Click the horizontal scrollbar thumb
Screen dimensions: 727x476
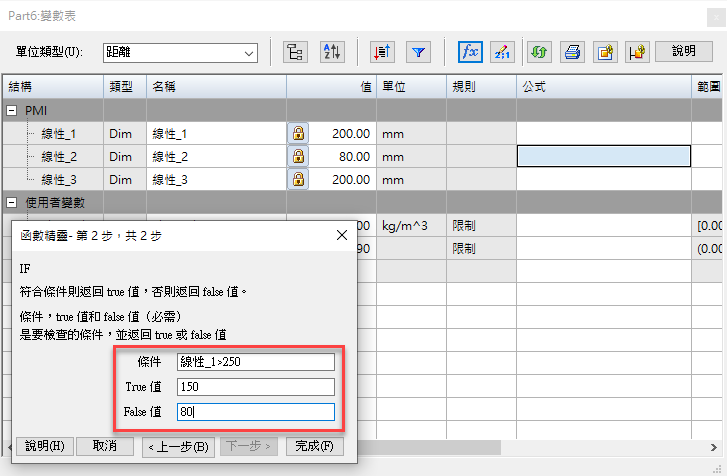[429, 447]
